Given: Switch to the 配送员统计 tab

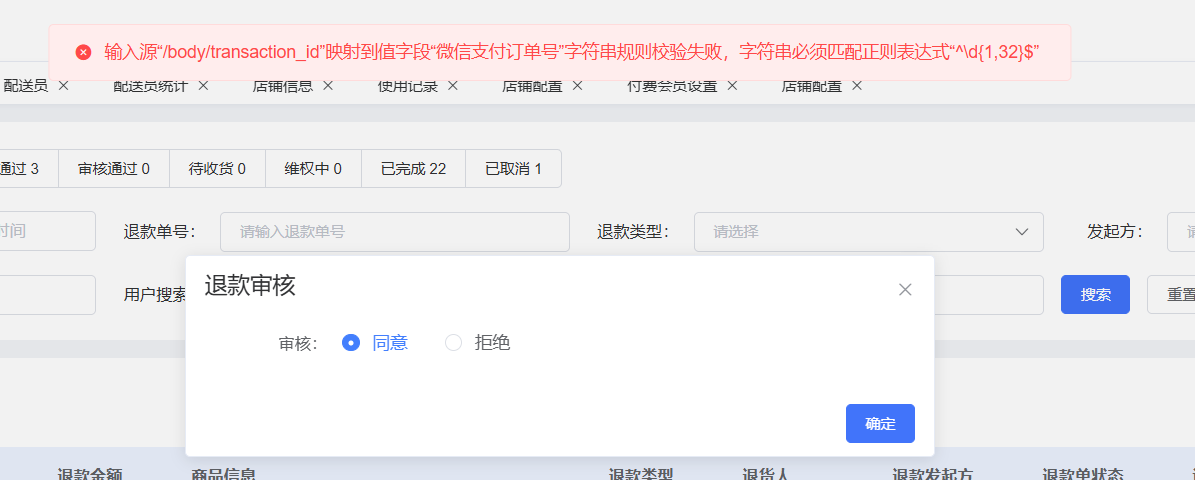Looking at the screenshot, I should 151,85.
